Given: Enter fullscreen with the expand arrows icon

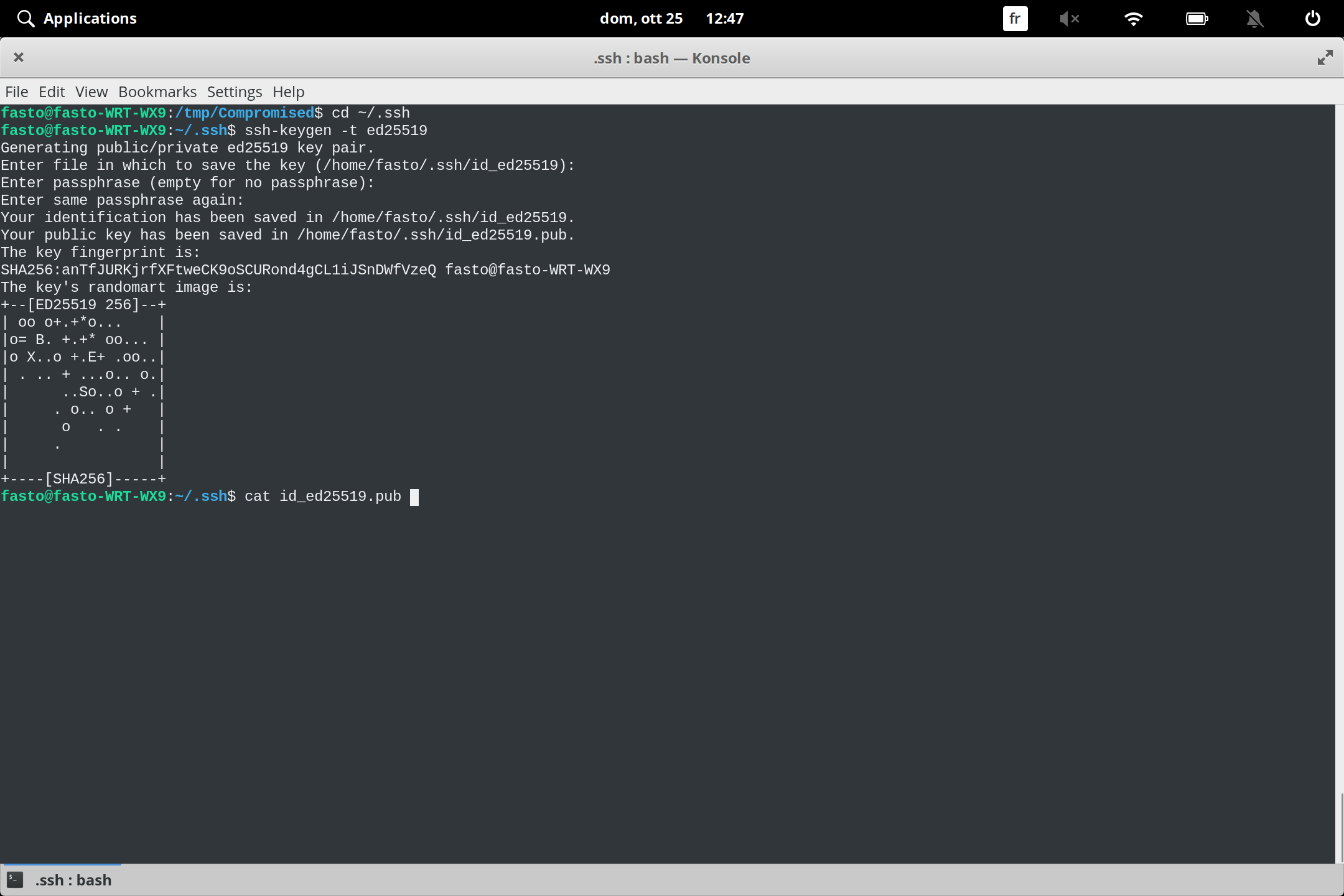Looking at the screenshot, I should point(1325,57).
